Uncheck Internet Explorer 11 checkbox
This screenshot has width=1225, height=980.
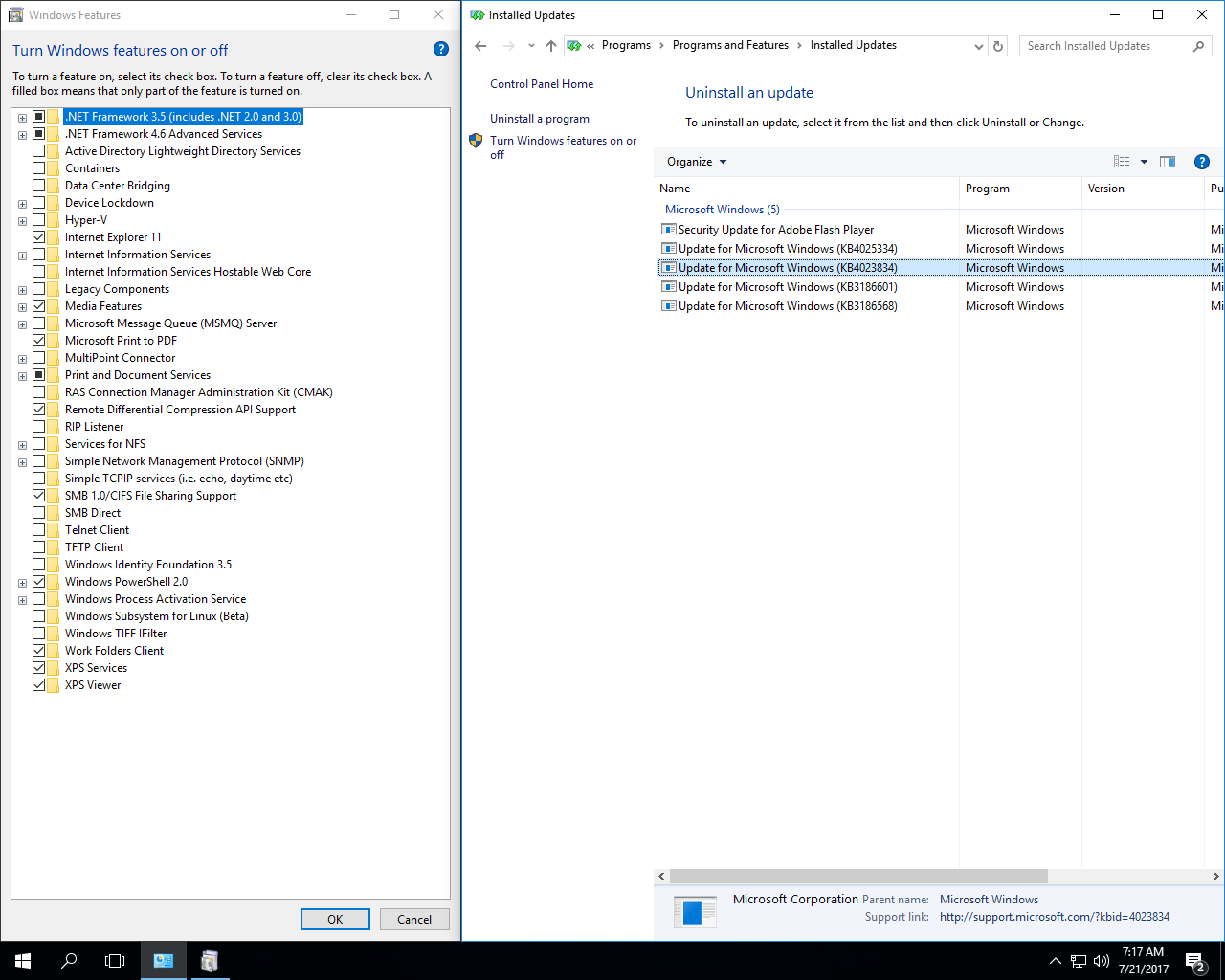coord(39,237)
